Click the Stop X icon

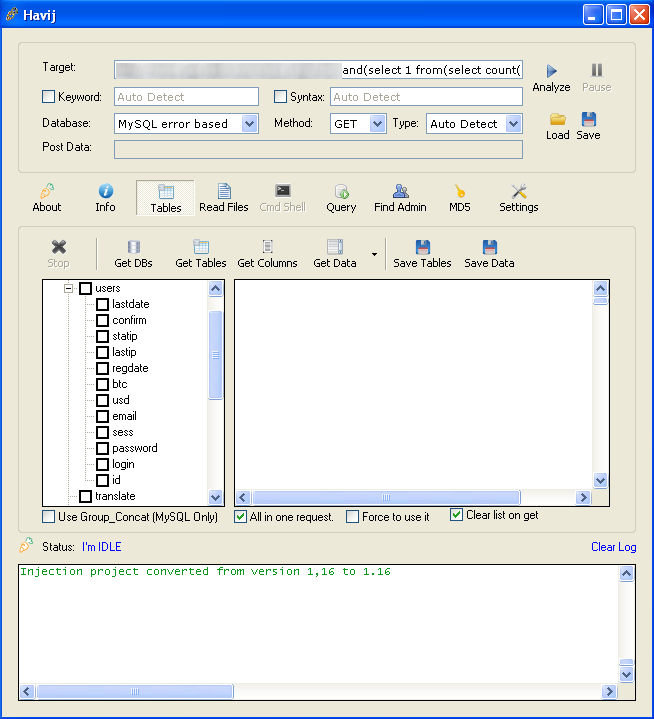point(59,247)
